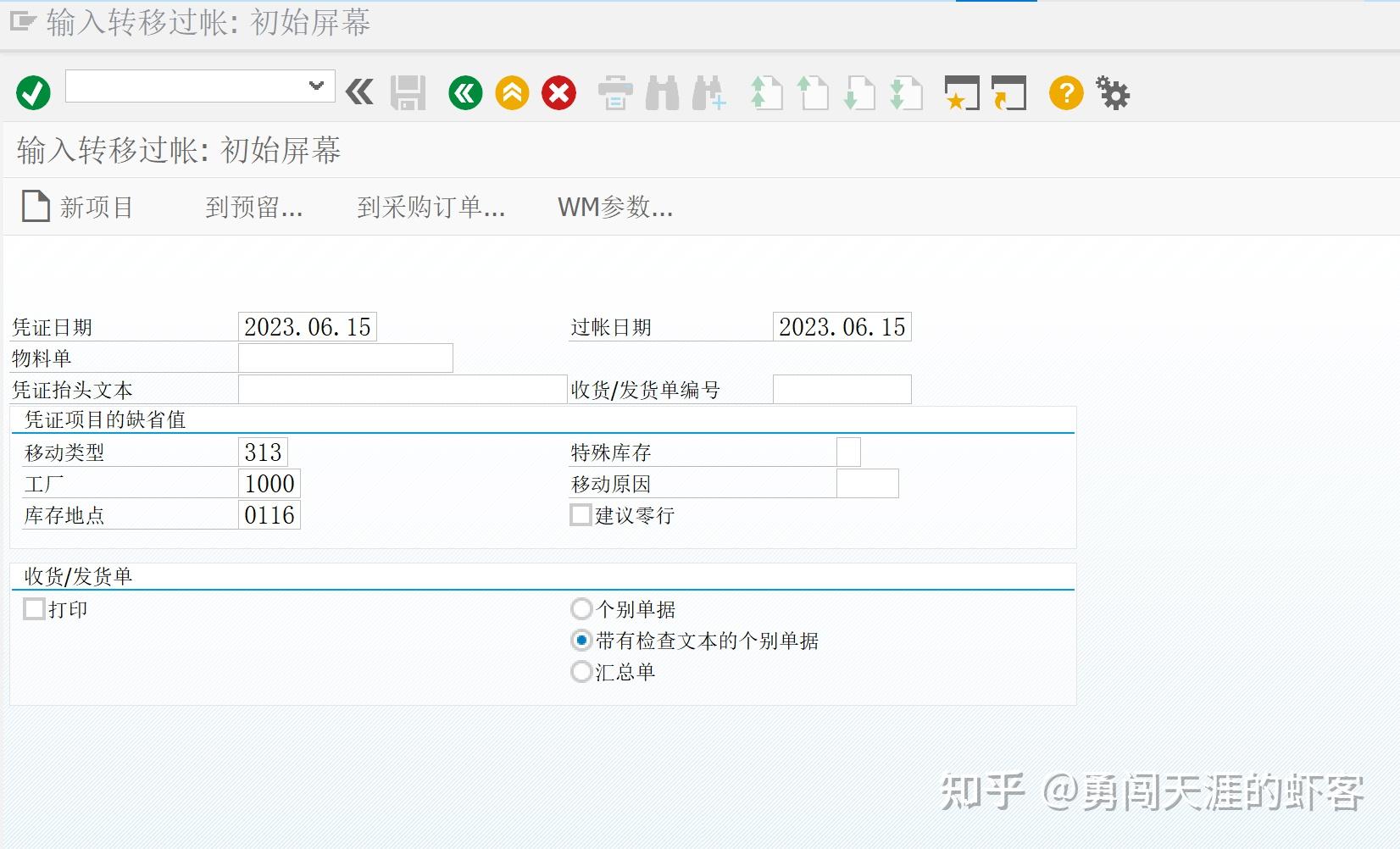The width and height of the screenshot is (1400, 849).
Task: Check the 建议零行 checkbox
Action: click(x=581, y=514)
